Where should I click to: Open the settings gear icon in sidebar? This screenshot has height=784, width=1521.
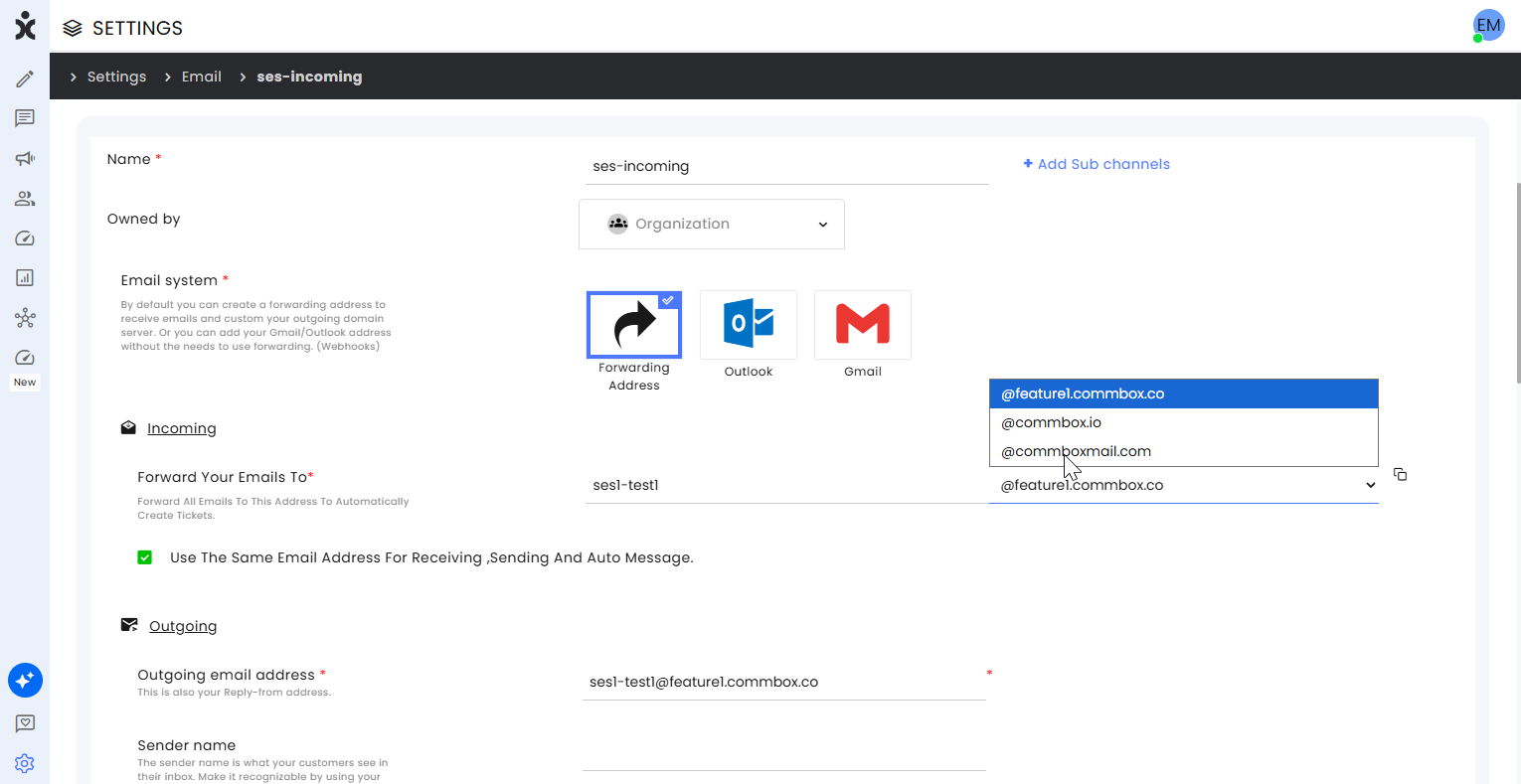tap(25, 763)
